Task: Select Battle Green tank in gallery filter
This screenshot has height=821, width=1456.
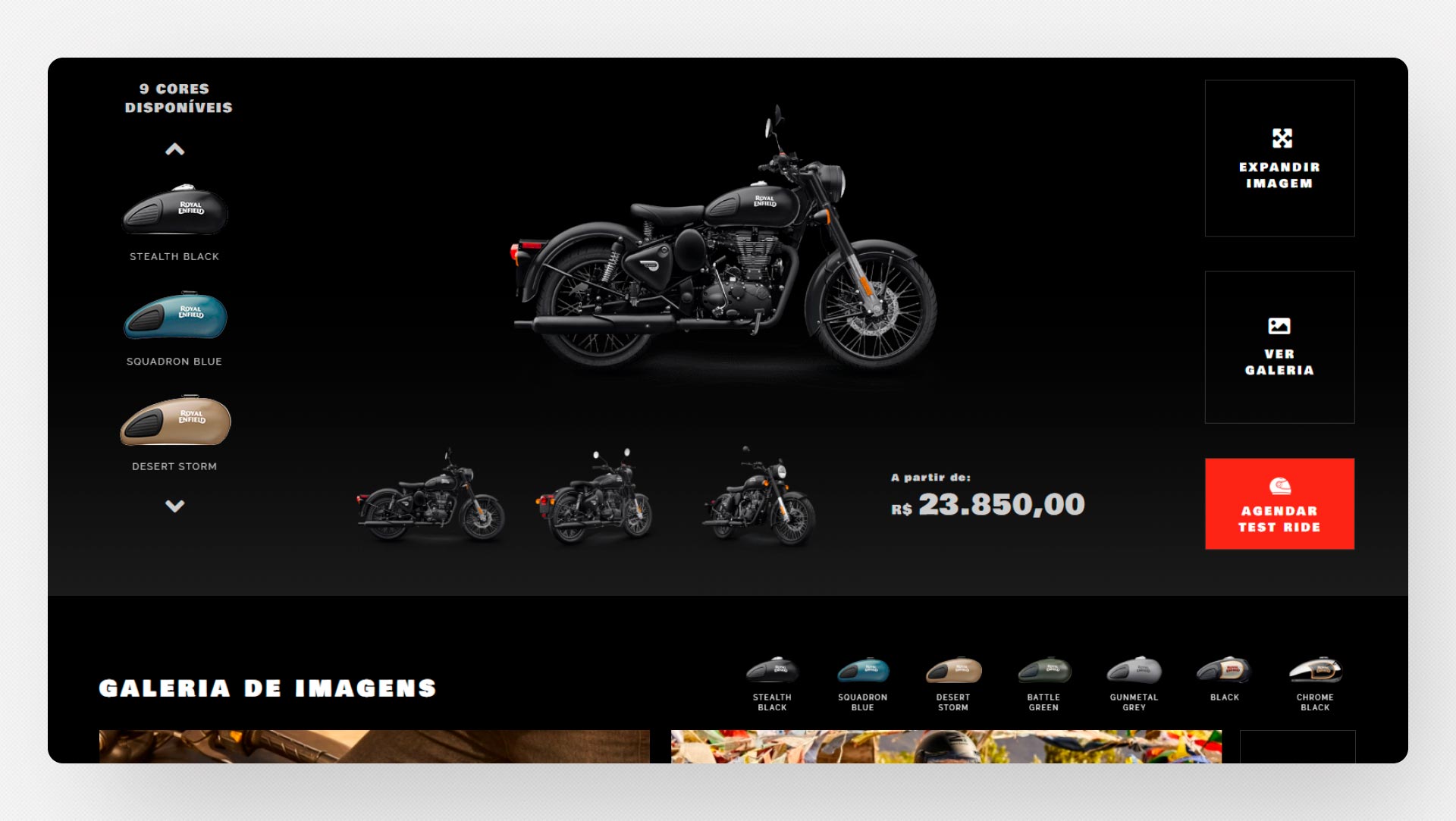Action: (x=1043, y=671)
